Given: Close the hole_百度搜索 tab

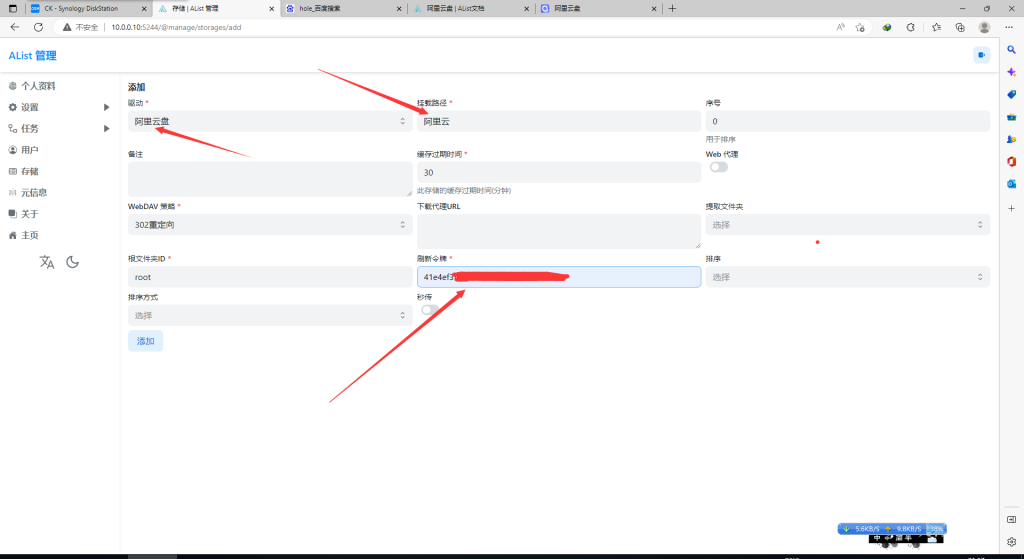Looking at the screenshot, I should pos(399,8).
